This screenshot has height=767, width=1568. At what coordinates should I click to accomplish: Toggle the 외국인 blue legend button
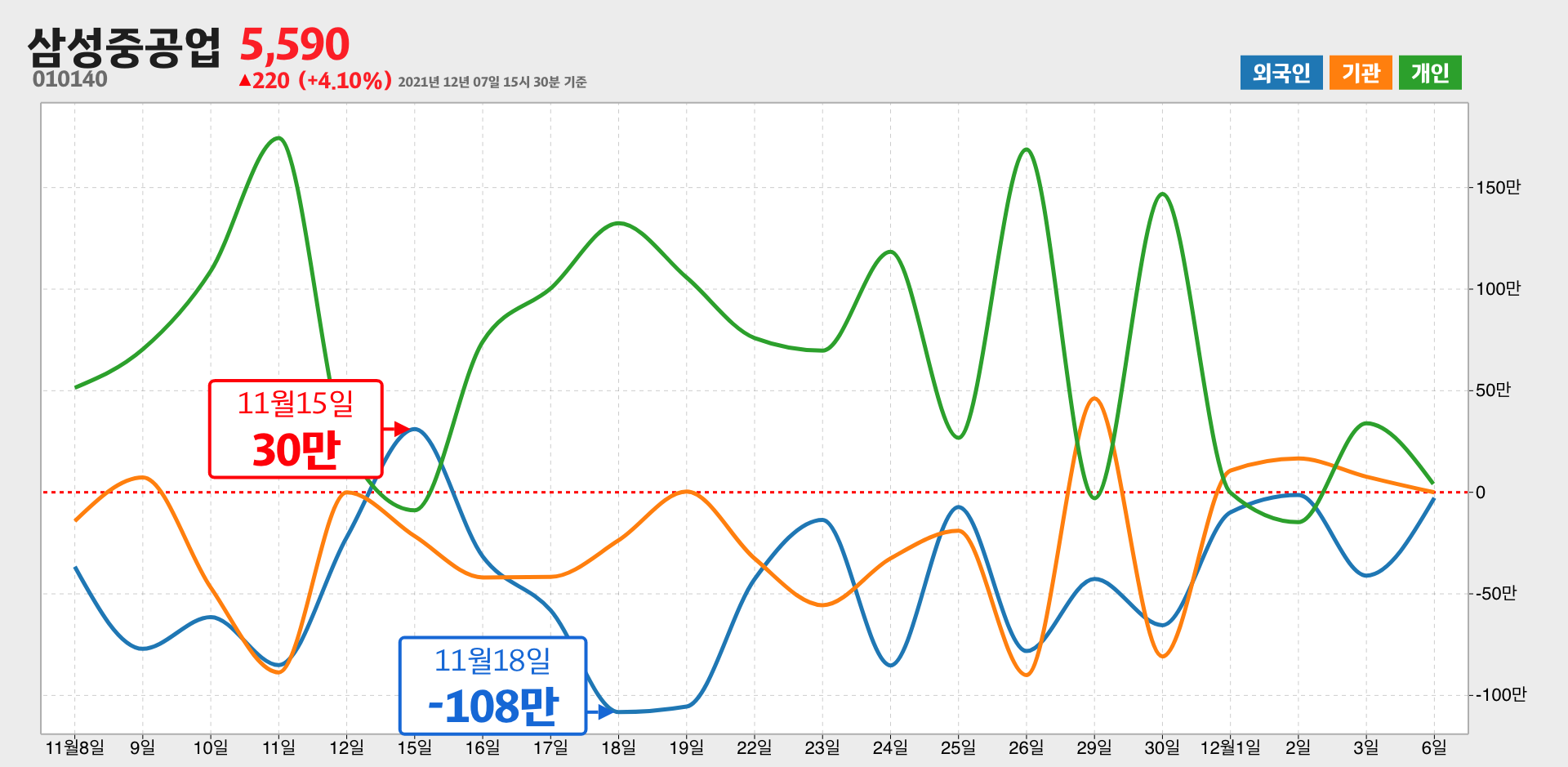(1281, 73)
